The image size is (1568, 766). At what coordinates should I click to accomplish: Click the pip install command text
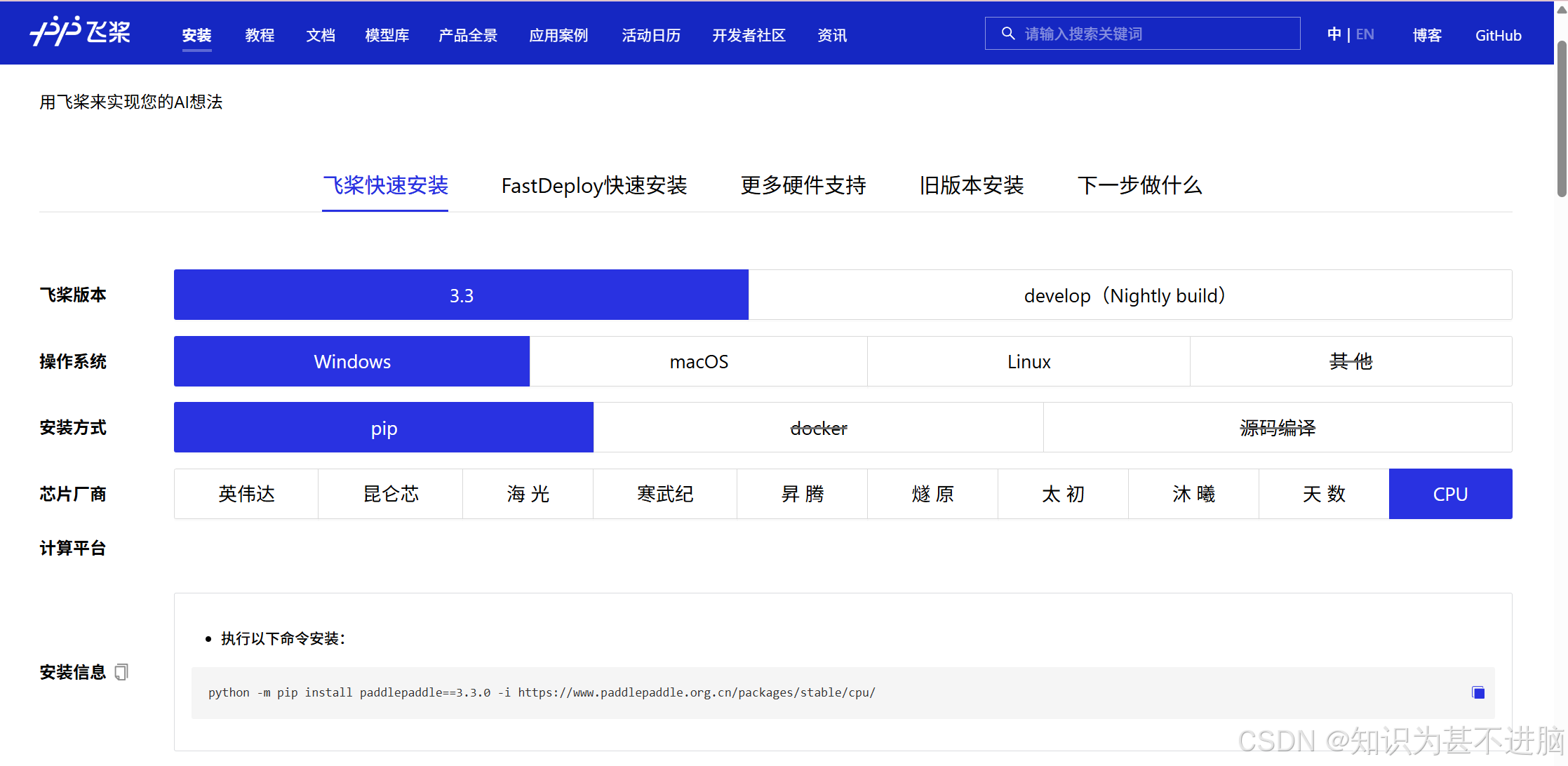[542, 692]
